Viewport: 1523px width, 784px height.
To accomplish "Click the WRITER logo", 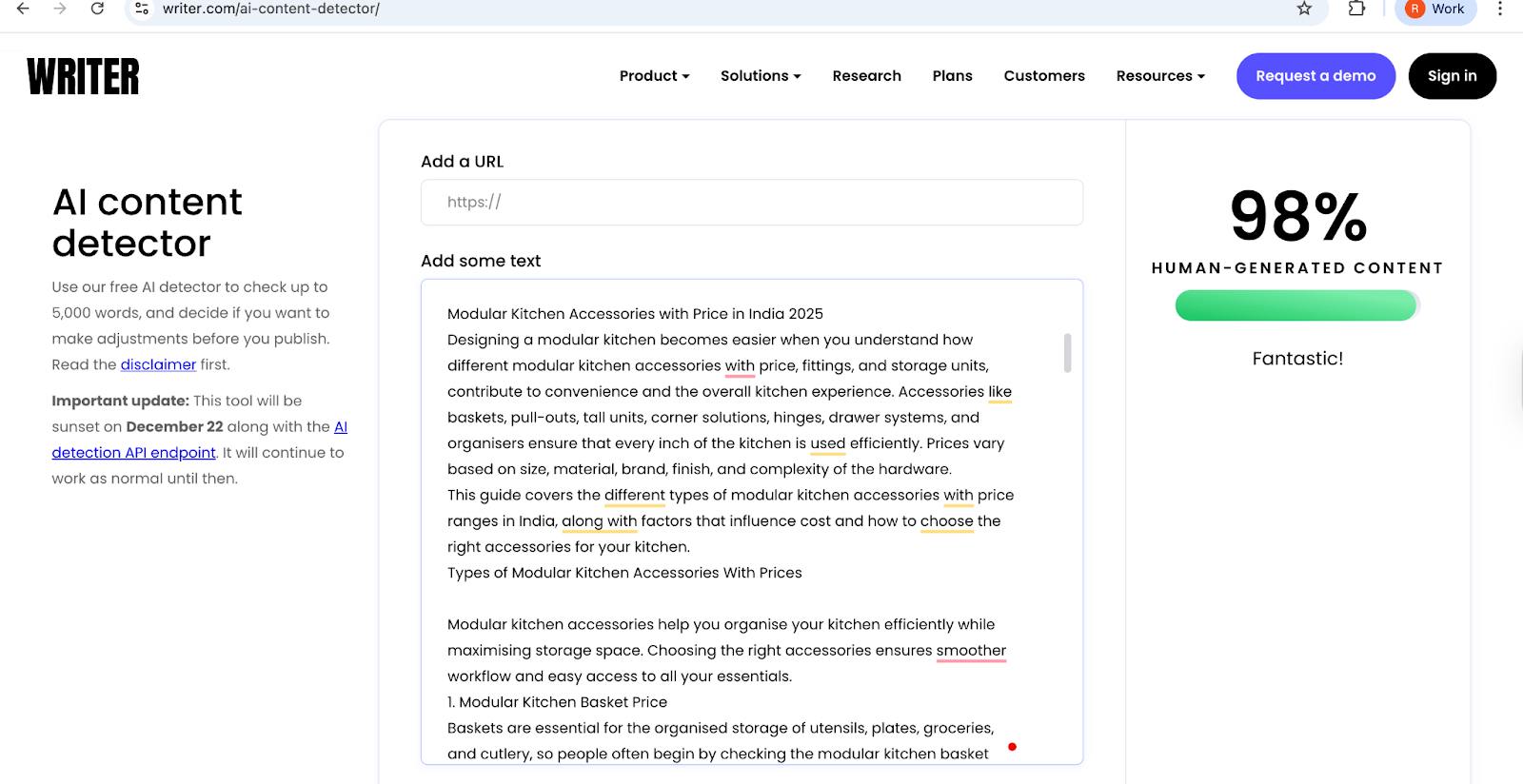I will point(83,76).
